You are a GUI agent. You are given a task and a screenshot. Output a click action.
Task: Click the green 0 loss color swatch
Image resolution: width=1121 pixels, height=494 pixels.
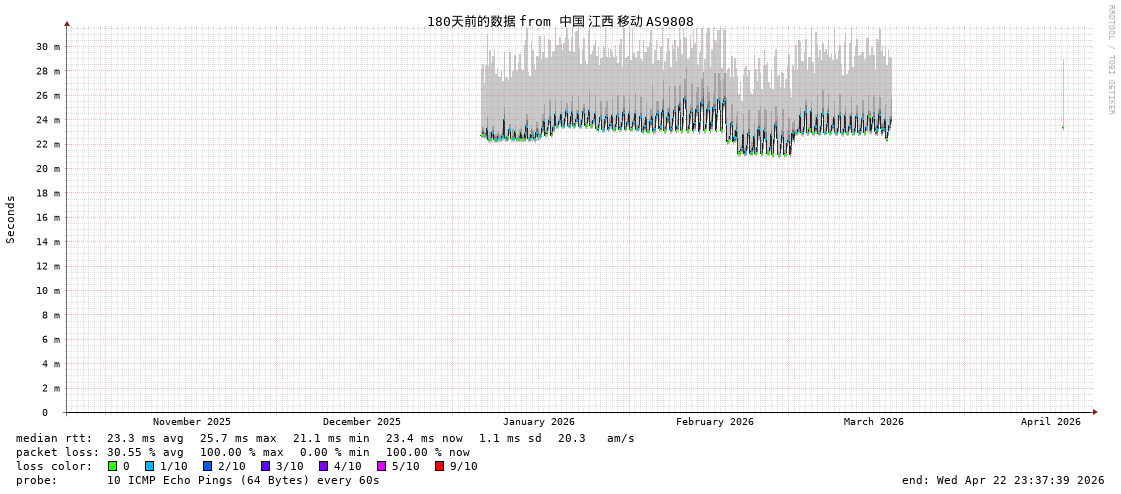coord(113,466)
